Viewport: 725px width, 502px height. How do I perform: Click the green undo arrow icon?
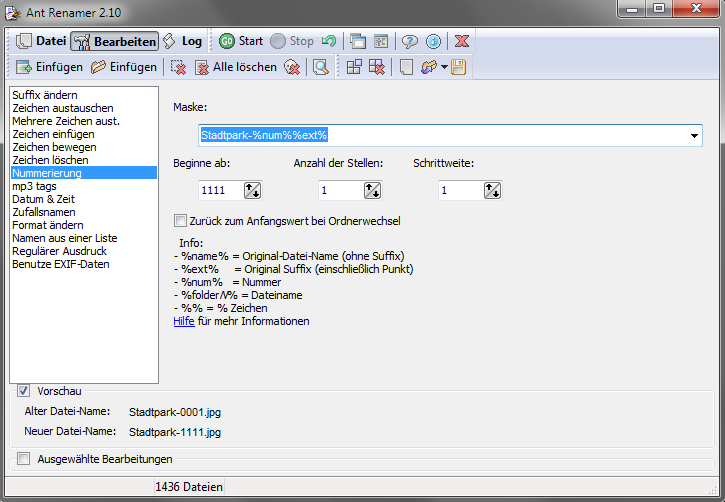coord(329,41)
